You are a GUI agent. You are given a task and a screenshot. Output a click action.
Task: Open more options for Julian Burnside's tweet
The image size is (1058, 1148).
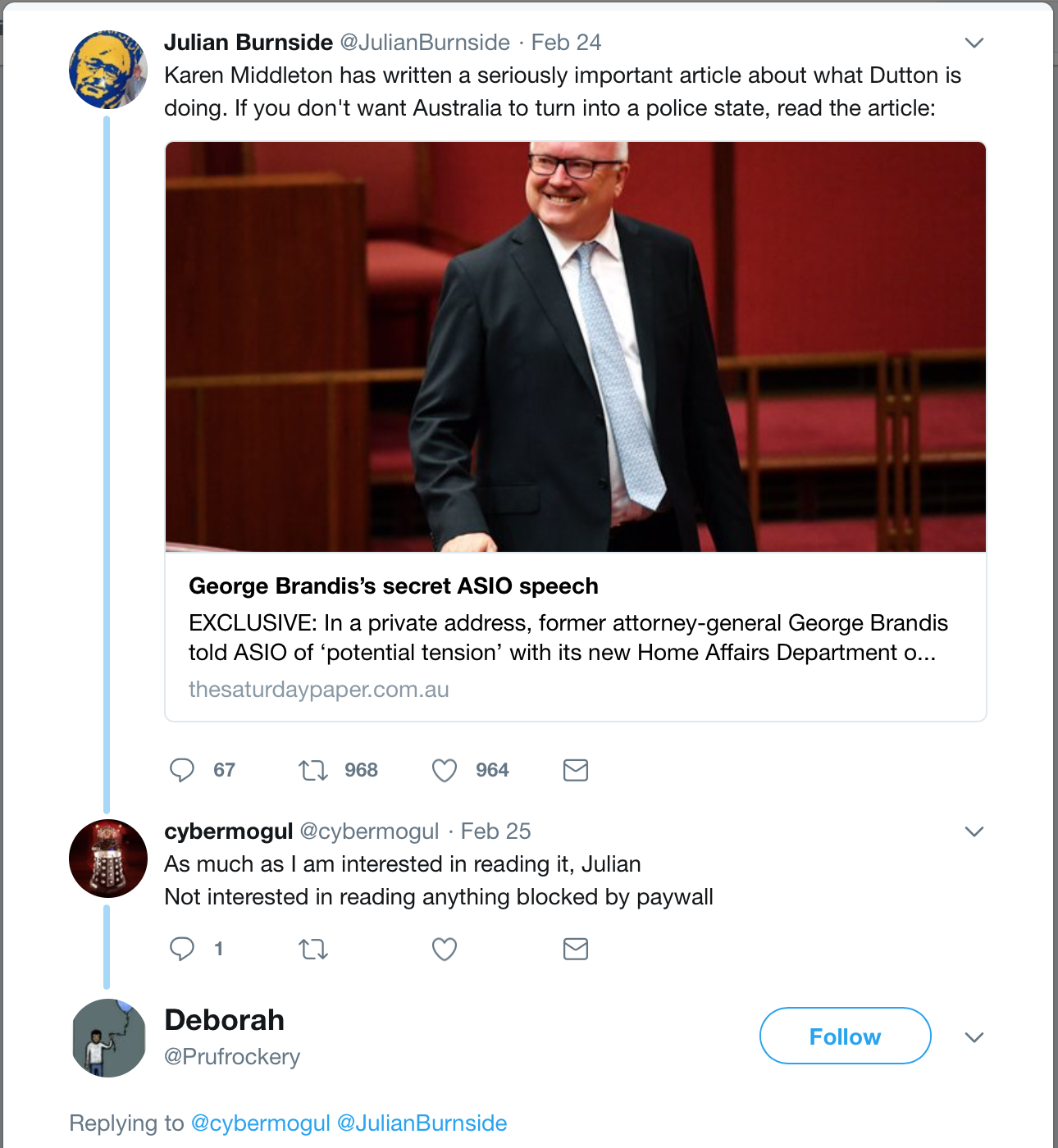coord(974,43)
